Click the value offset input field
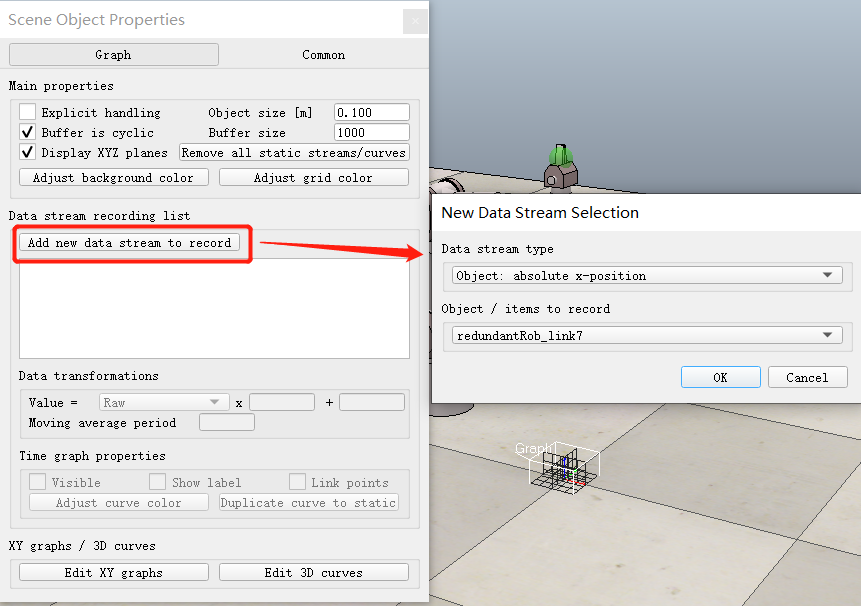 (372, 402)
